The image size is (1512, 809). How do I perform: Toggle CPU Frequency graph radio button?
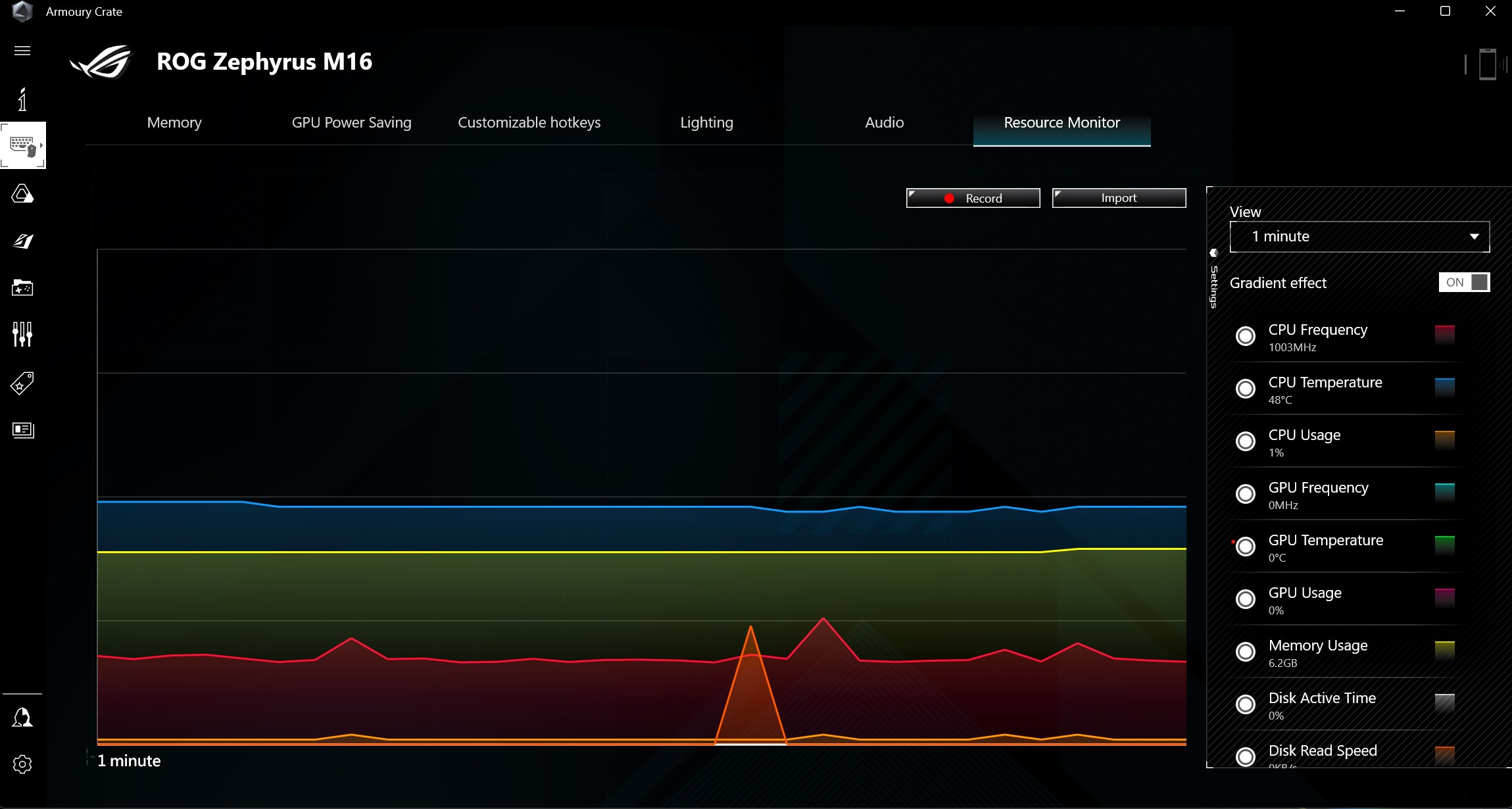coord(1246,336)
